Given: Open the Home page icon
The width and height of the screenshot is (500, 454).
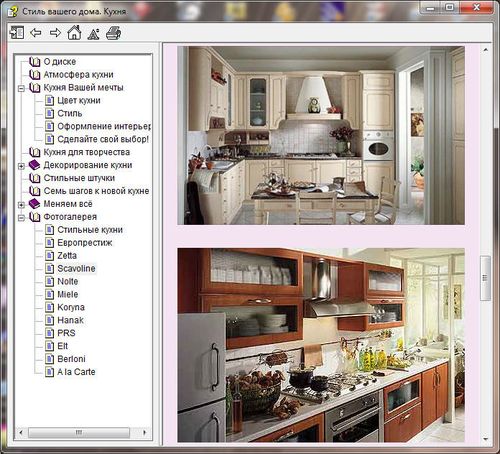Looking at the screenshot, I should (74, 33).
